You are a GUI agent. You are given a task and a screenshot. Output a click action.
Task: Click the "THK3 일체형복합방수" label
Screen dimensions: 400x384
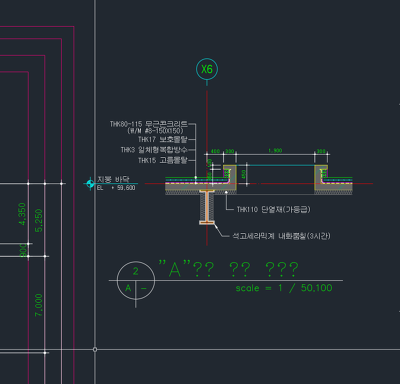[x=154, y=150]
